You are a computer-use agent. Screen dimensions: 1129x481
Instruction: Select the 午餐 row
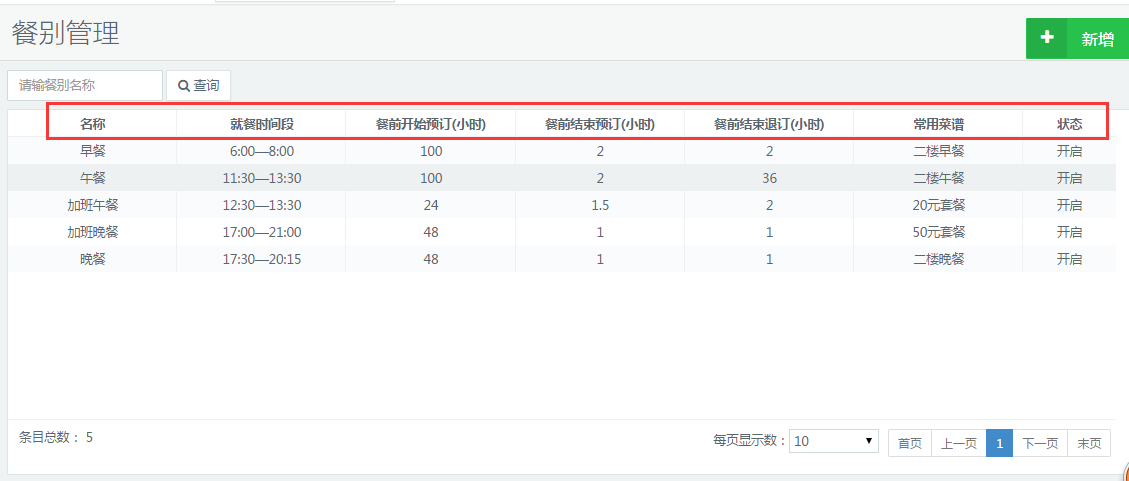point(93,178)
